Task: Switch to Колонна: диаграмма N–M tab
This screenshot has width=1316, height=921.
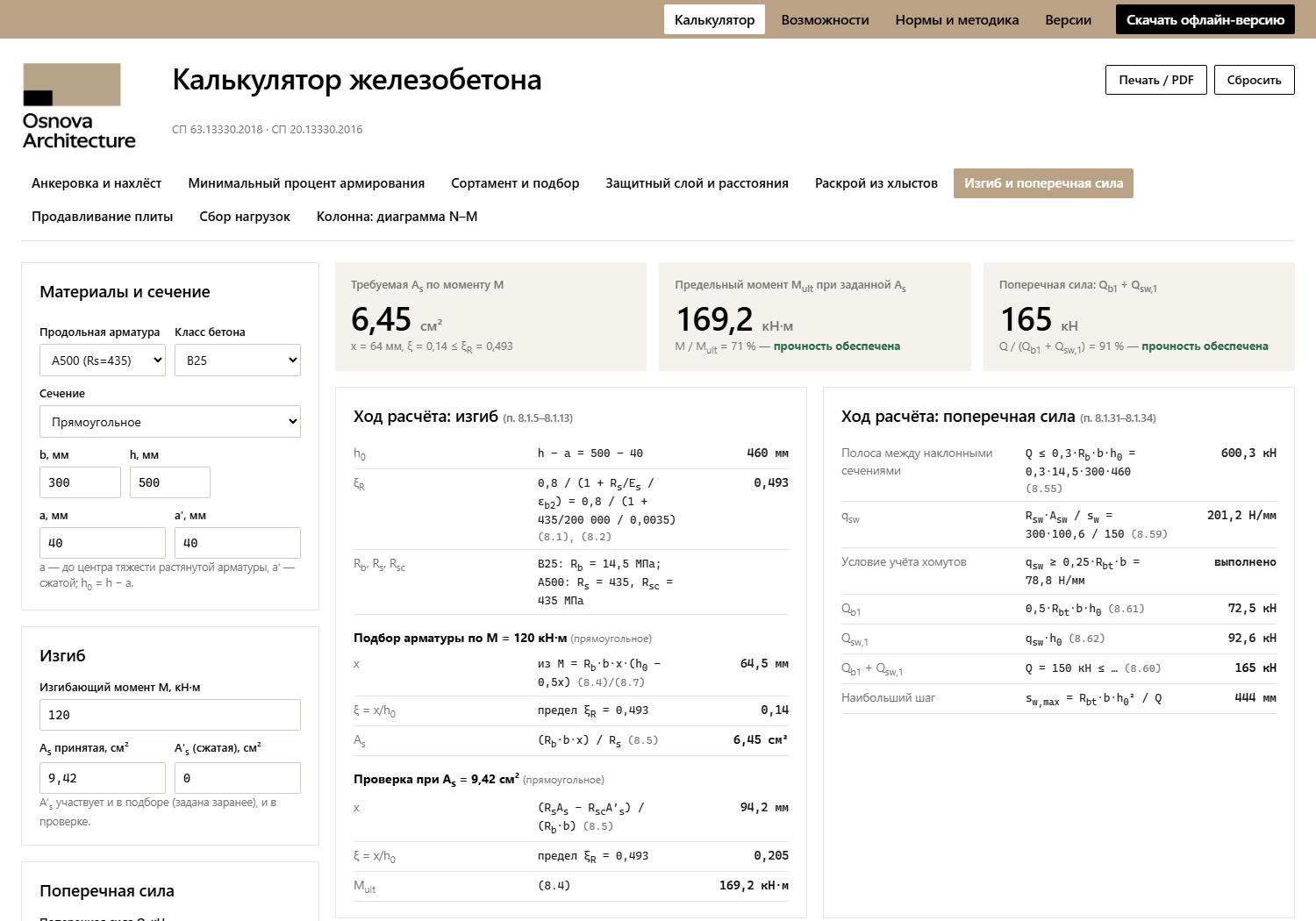Action: [397, 217]
